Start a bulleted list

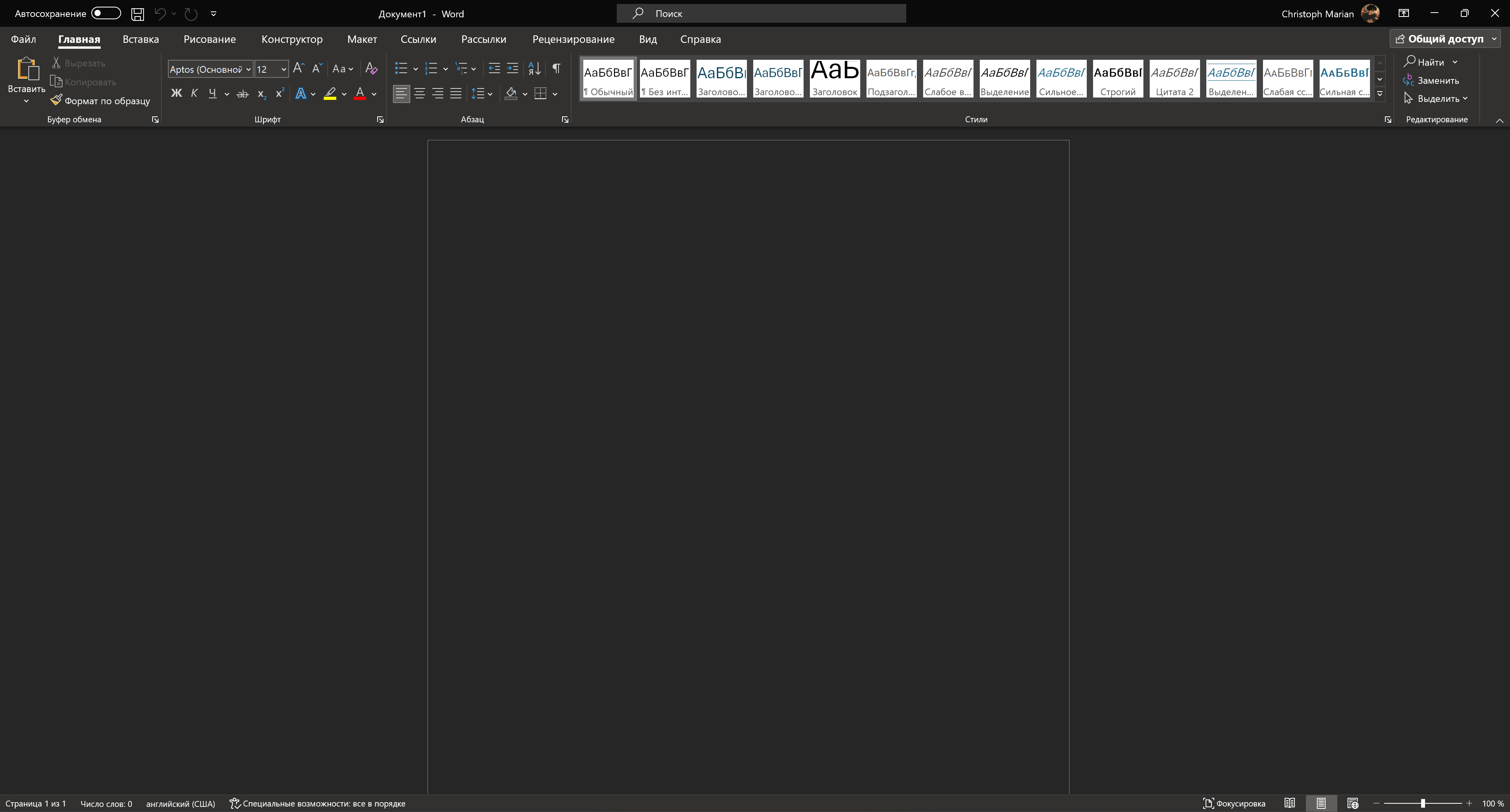click(x=401, y=68)
